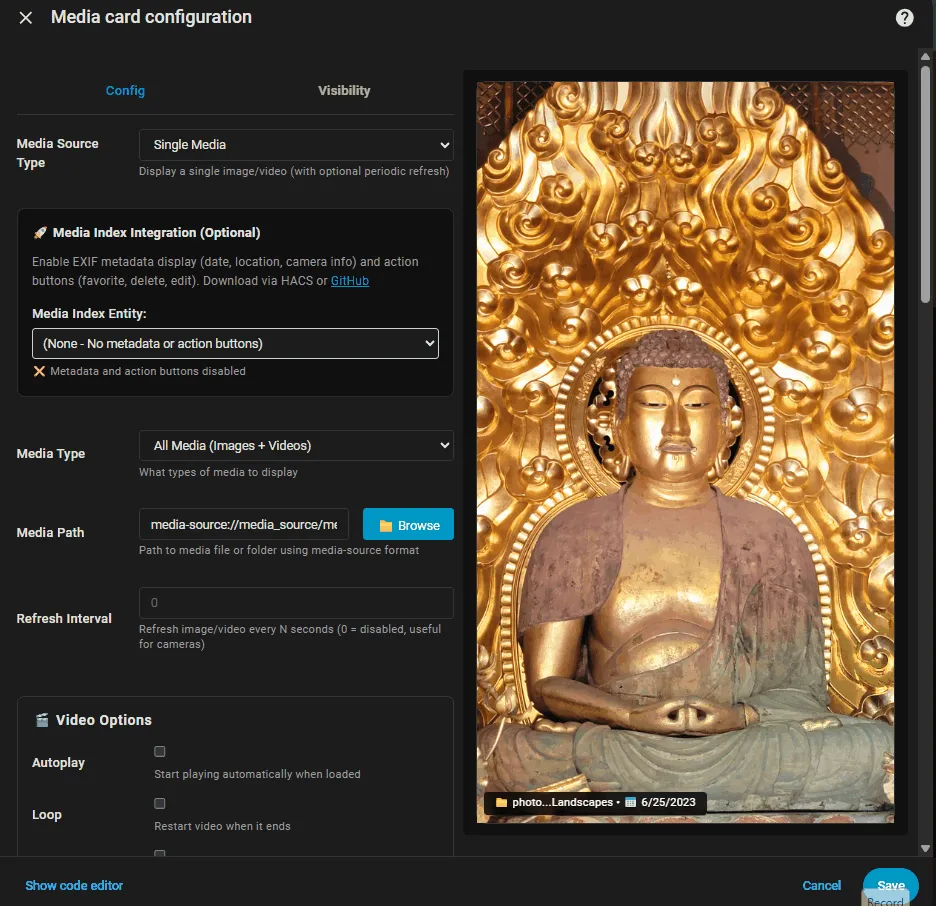Click the folder icon in the photo overlay
Viewport: 936px width, 906px height.
501,803
